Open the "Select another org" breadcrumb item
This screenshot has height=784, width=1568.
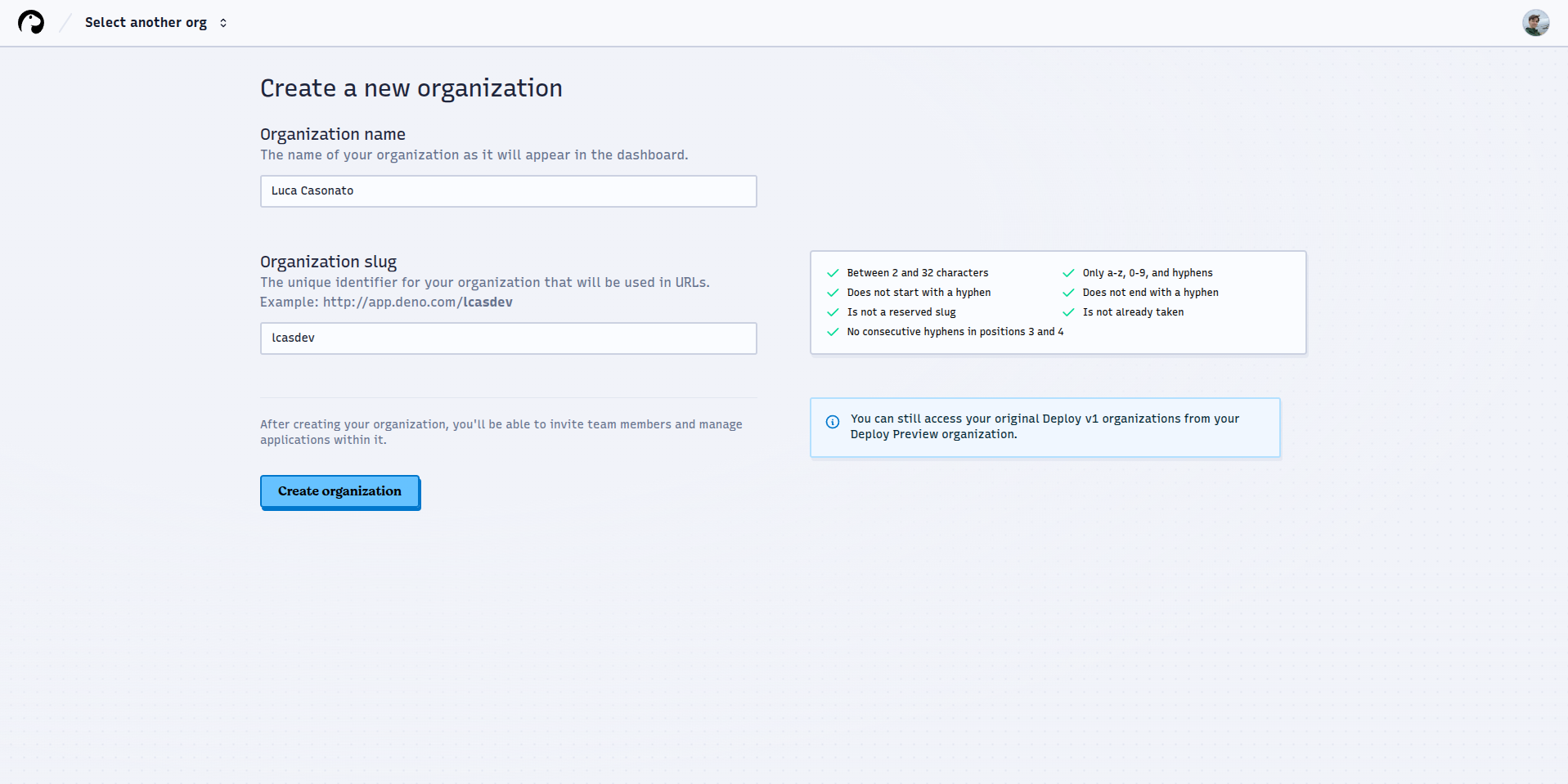[x=146, y=22]
